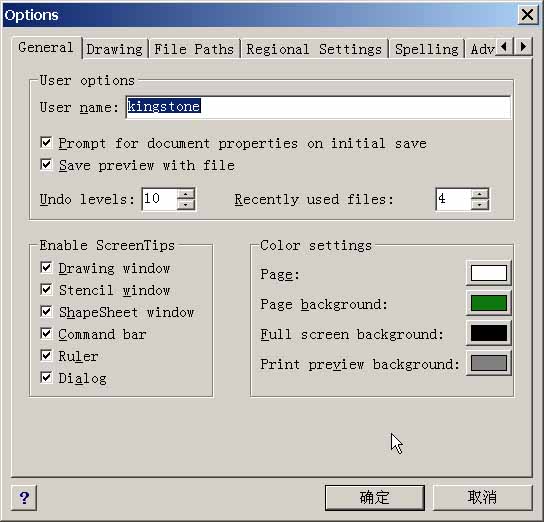The height and width of the screenshot is (522, 544).
Task: Decrease Recently used files count
Action: click(480, 205)
